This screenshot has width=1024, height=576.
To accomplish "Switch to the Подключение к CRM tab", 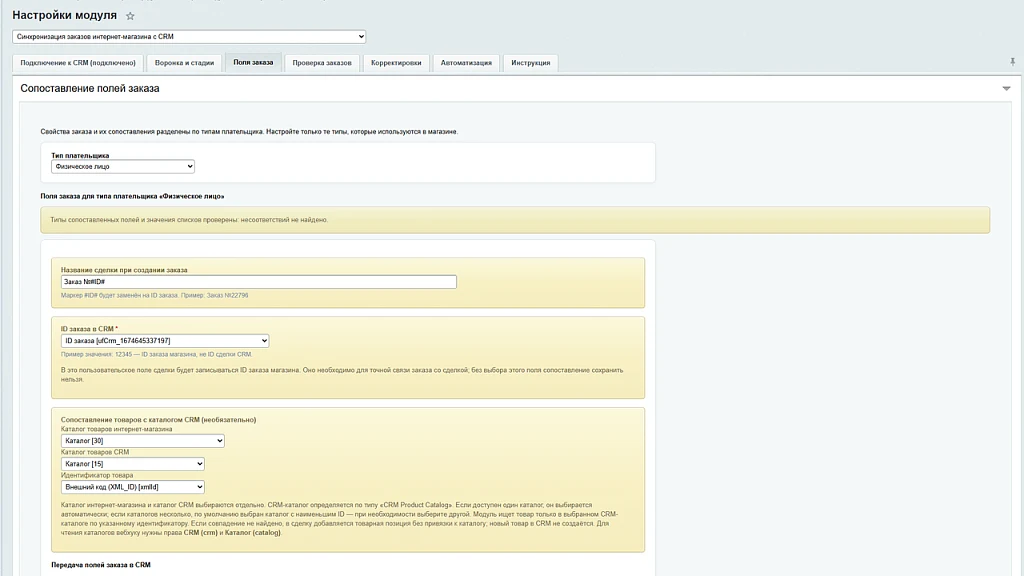I will coord(78,63).
